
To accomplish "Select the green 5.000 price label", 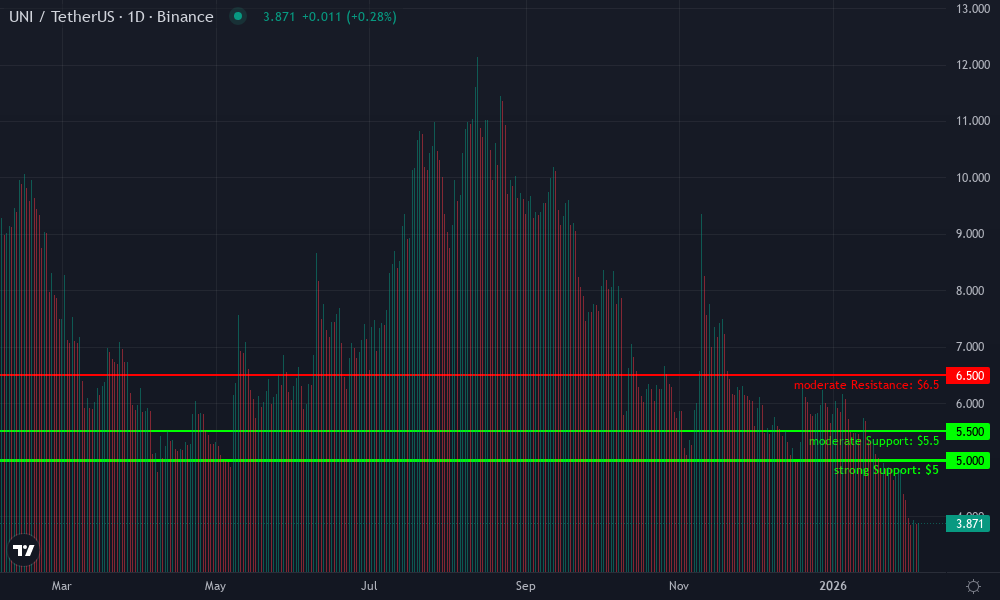I will (968, 460).
